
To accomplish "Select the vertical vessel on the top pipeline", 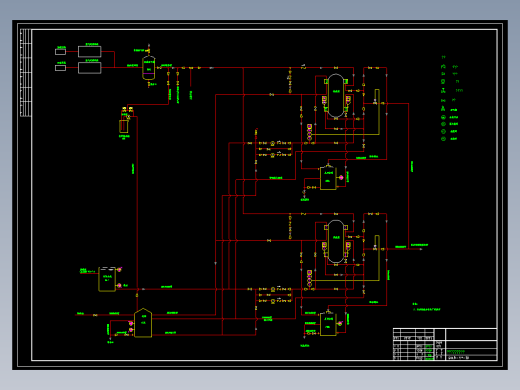I will click(149, 68).
